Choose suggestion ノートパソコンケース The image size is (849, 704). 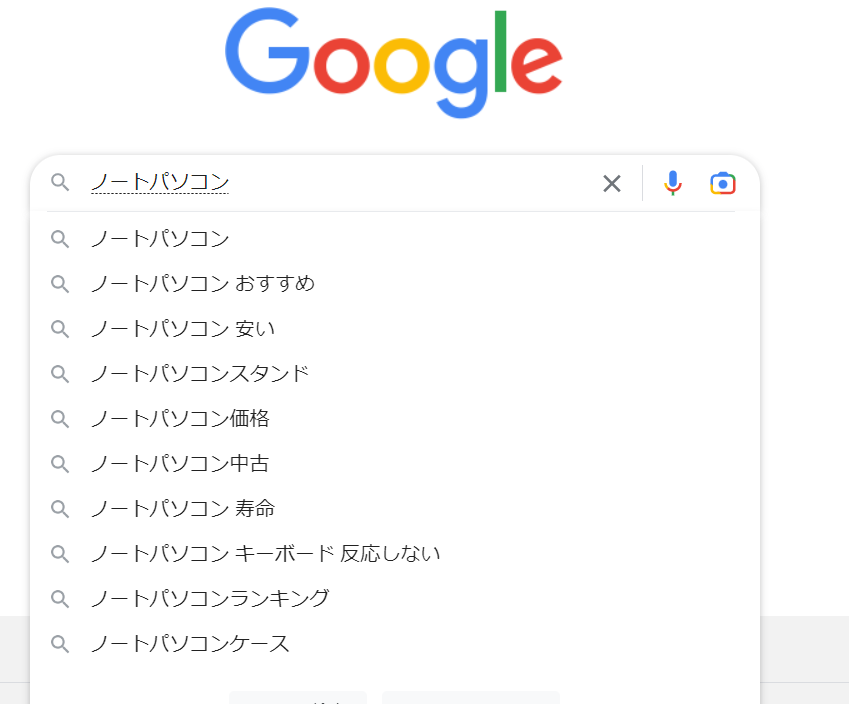(190, 644)
